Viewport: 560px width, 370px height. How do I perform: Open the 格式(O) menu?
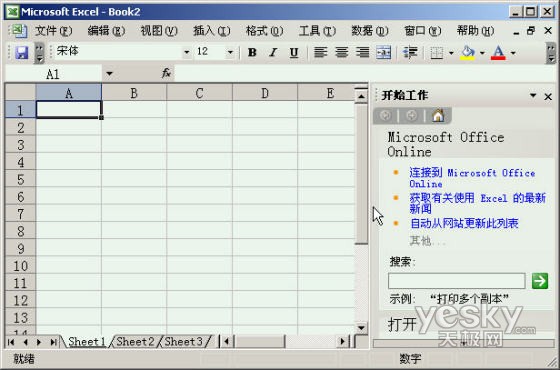point(264,31)
